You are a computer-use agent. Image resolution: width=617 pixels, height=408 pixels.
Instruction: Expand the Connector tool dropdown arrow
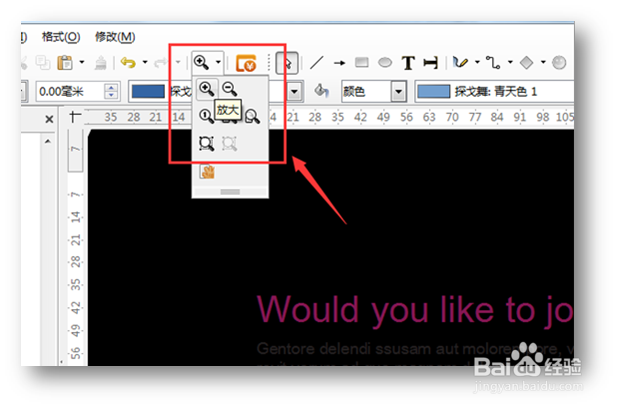pos(510,62)
